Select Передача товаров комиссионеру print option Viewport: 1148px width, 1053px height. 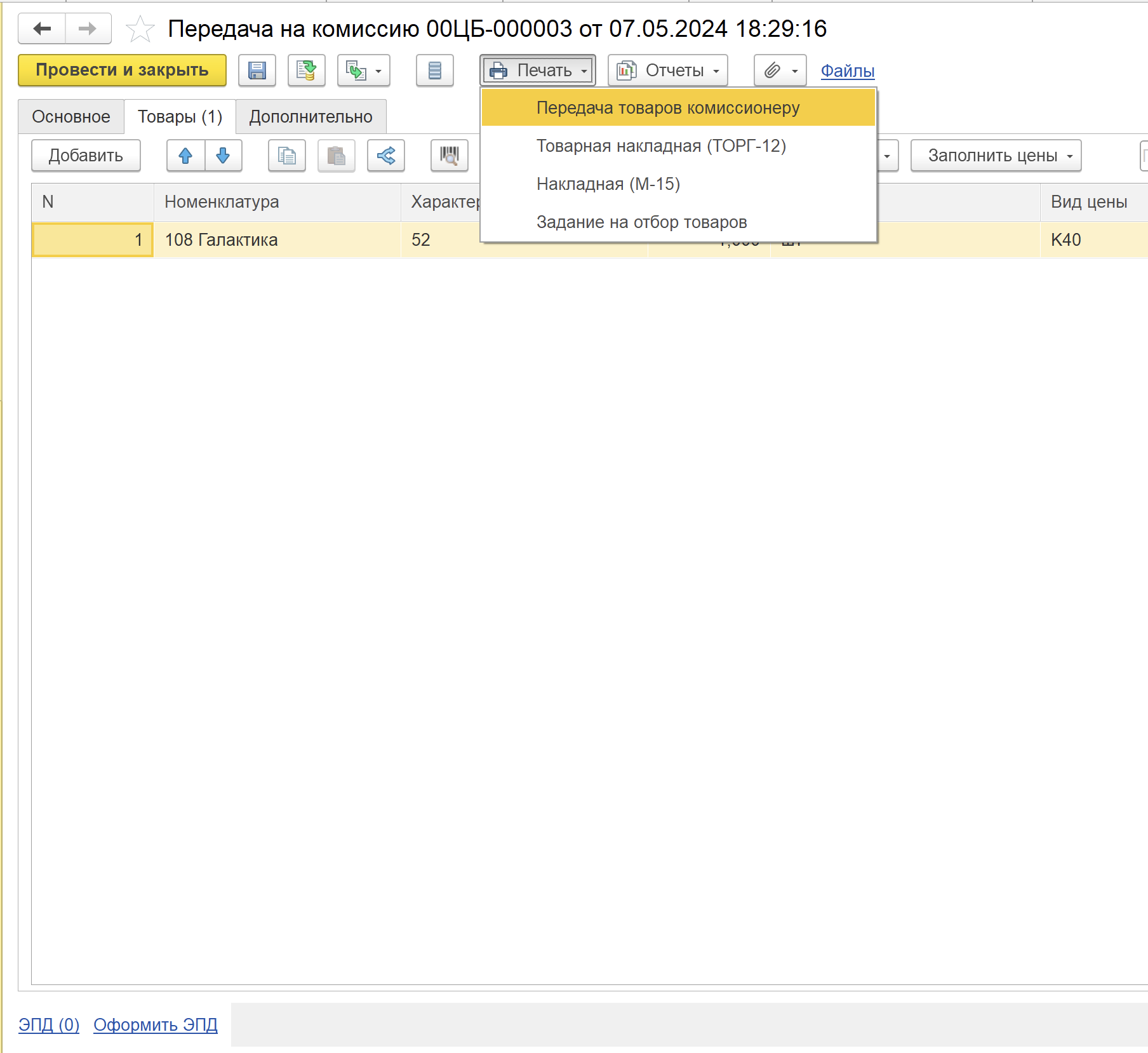pos(667,108)
